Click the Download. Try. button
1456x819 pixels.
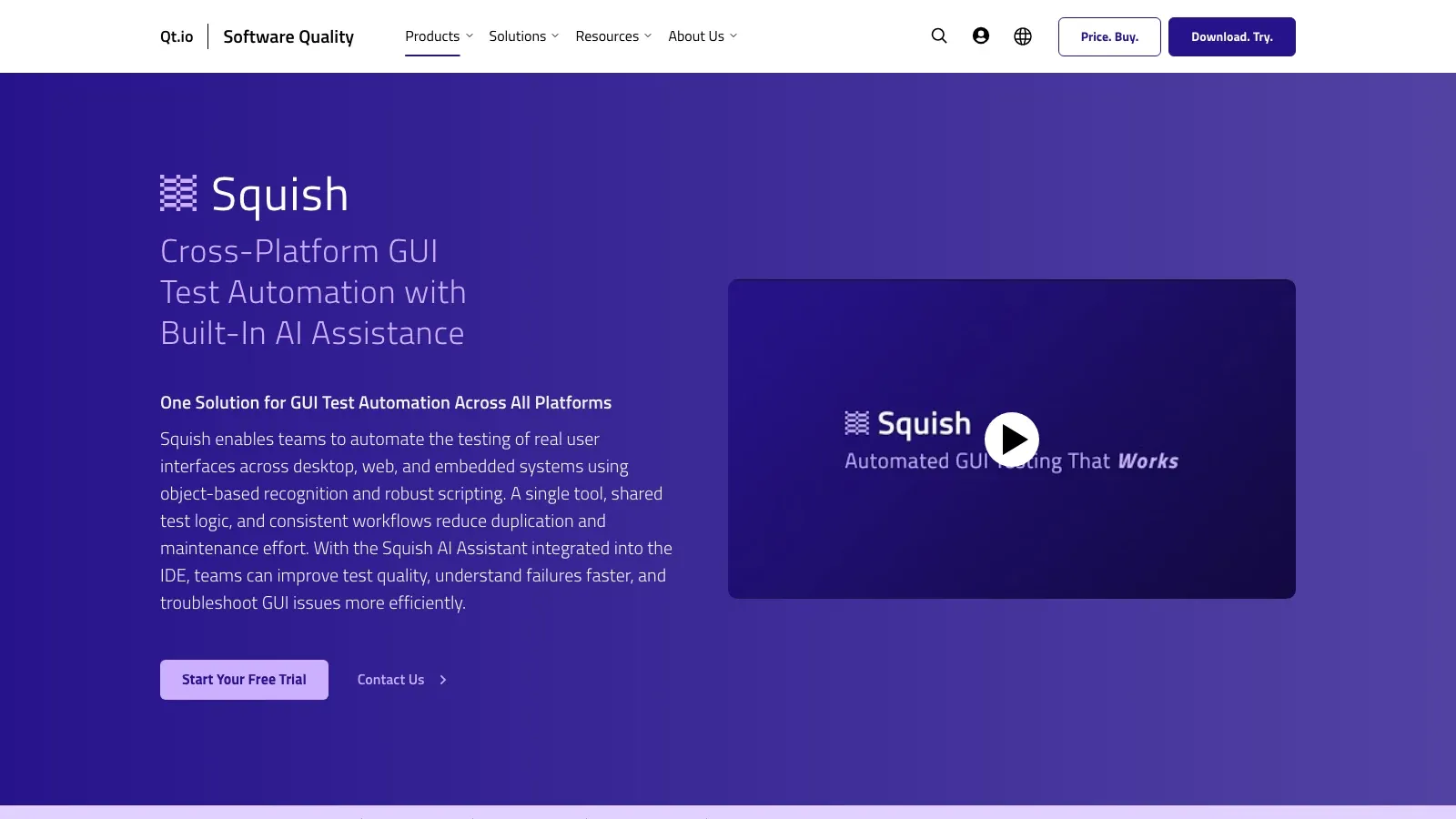point(1232,36)
